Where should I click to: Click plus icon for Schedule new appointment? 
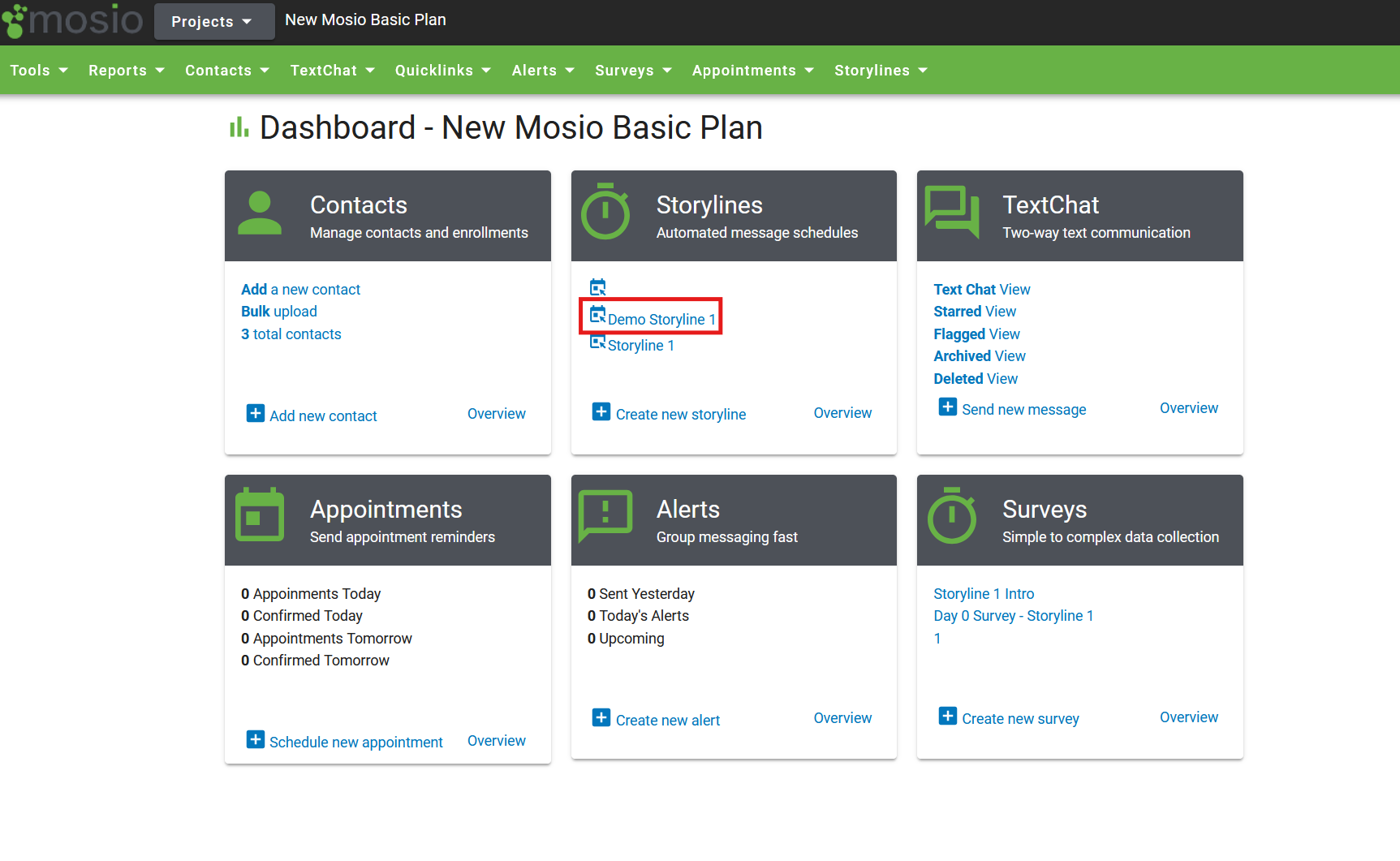coord(256,739)
